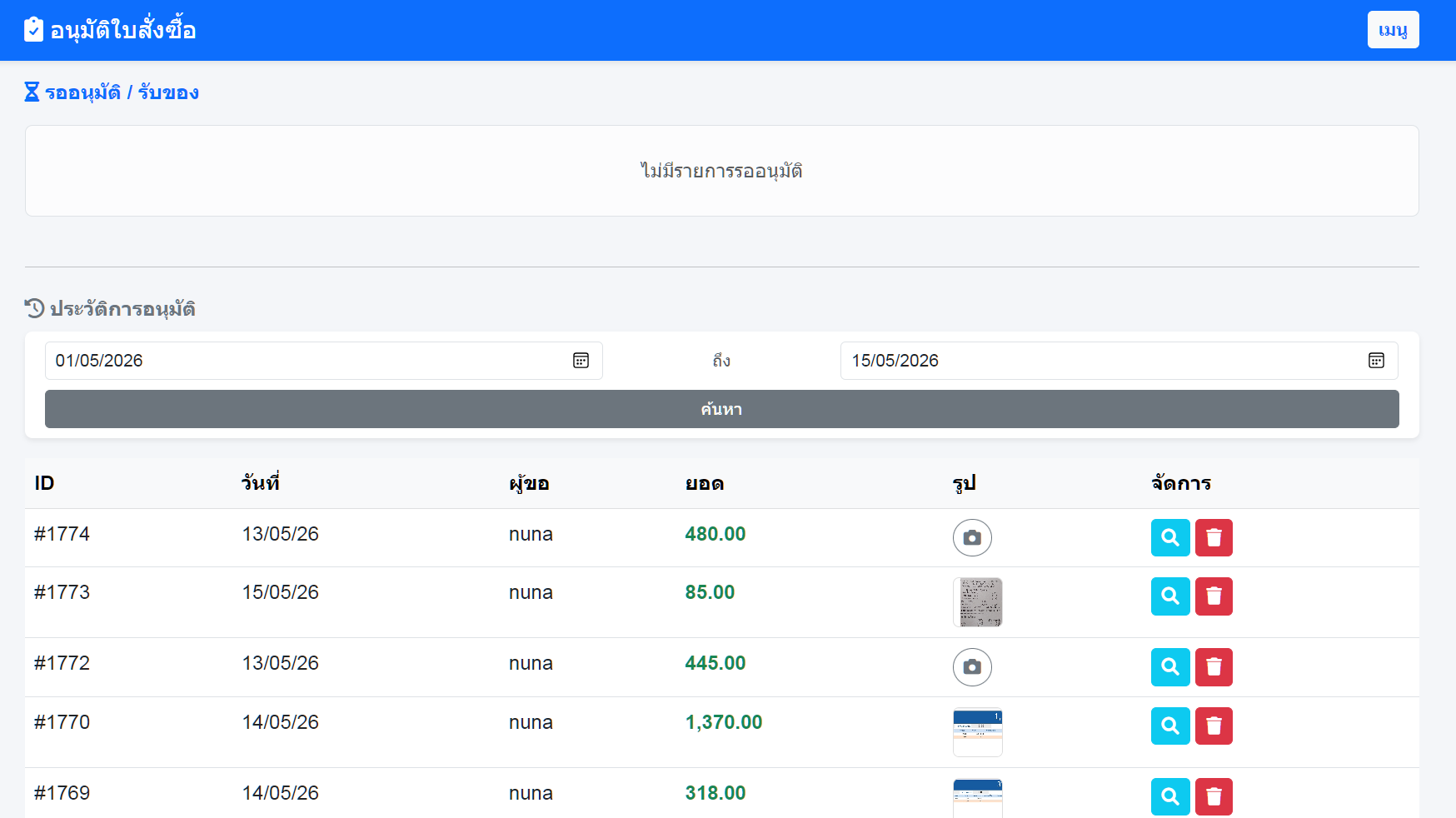The width and height of the screenshot is (1456, 818).
Task: Select order ID #1769
Action: tap(62, 793)
